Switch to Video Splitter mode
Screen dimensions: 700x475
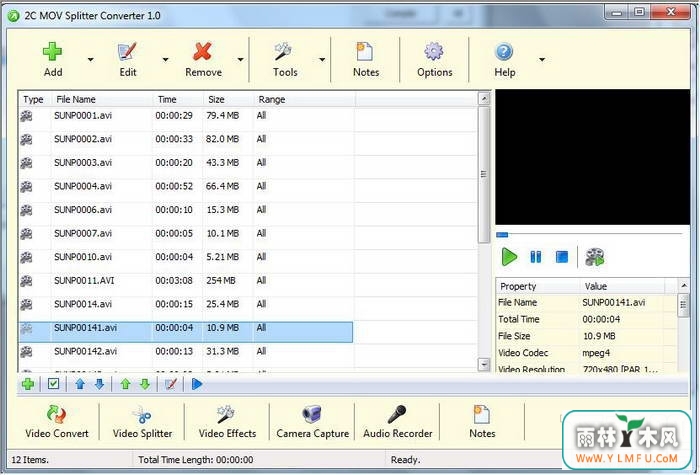(142, 422)
